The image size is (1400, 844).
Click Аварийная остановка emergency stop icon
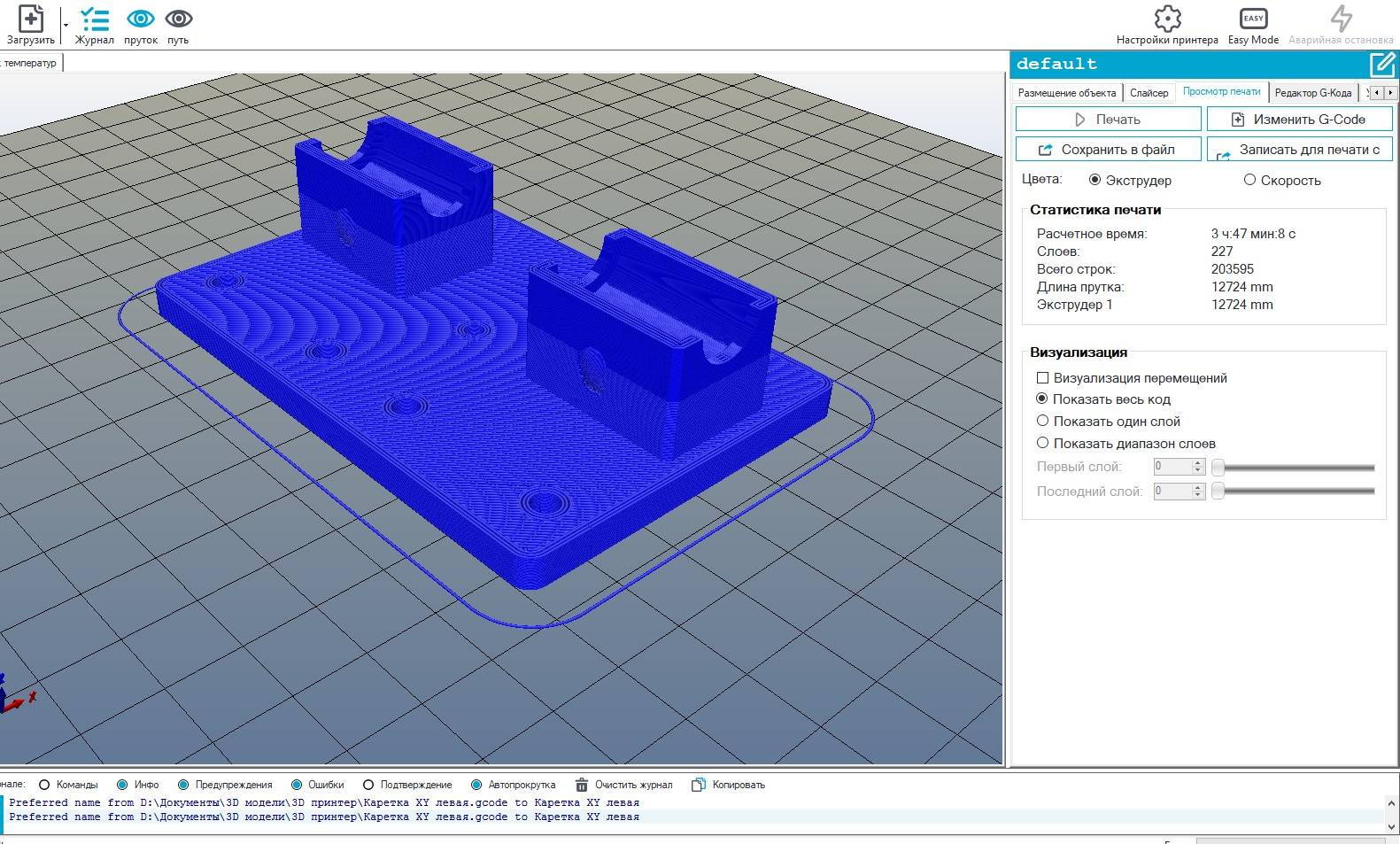point(1341,19)
